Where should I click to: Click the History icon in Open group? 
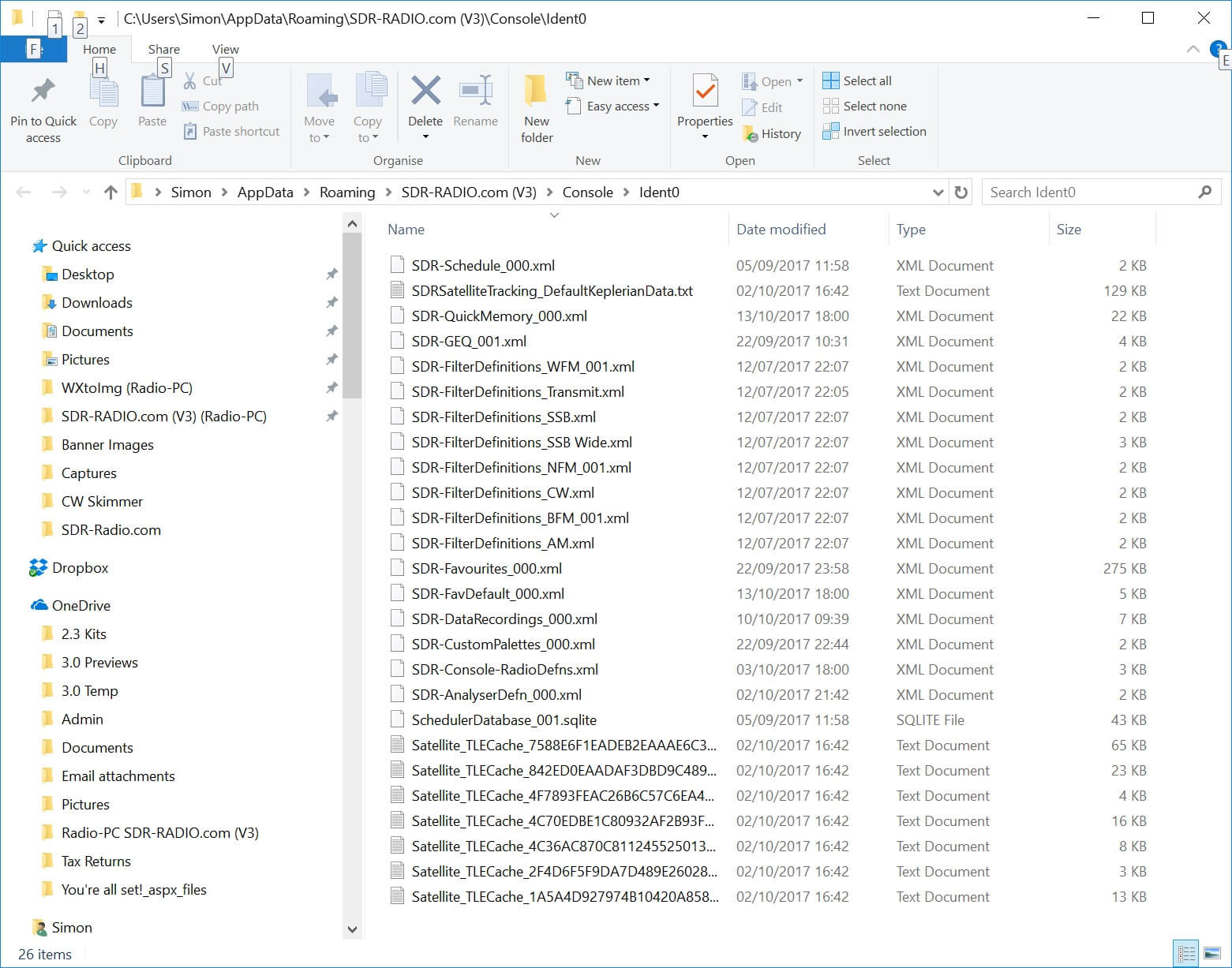751,134
